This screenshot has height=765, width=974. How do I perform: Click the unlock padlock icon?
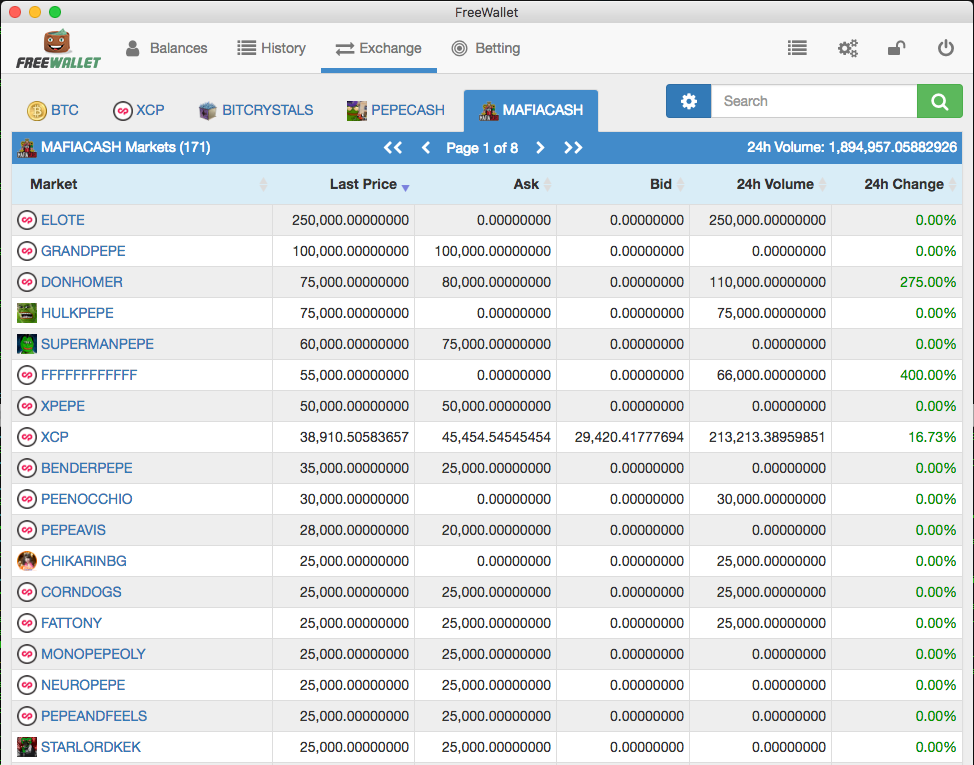896,48
